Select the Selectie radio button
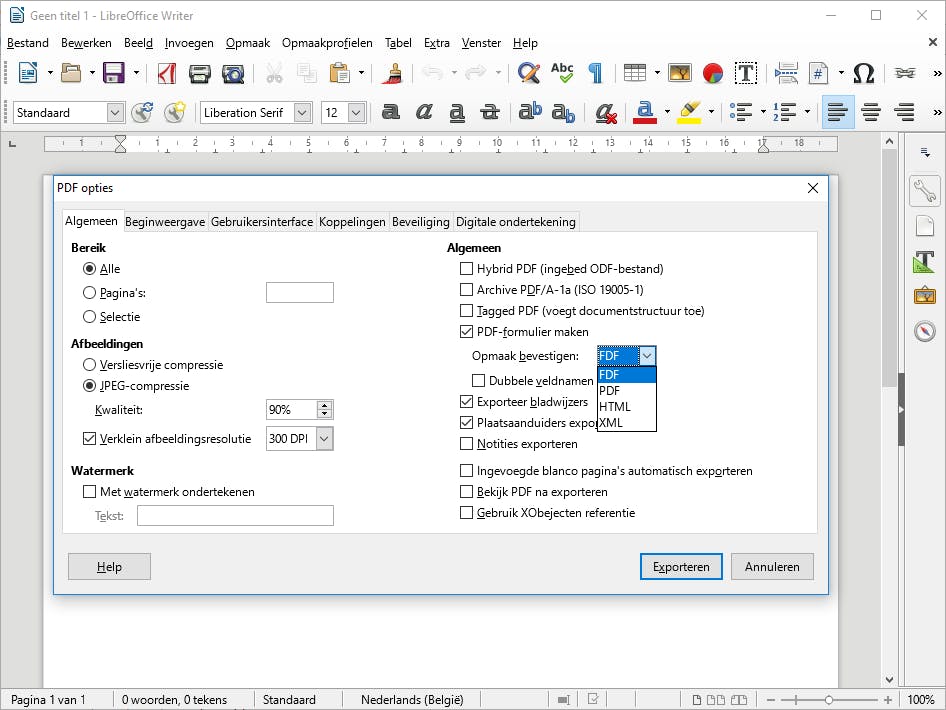 [89, 317]
